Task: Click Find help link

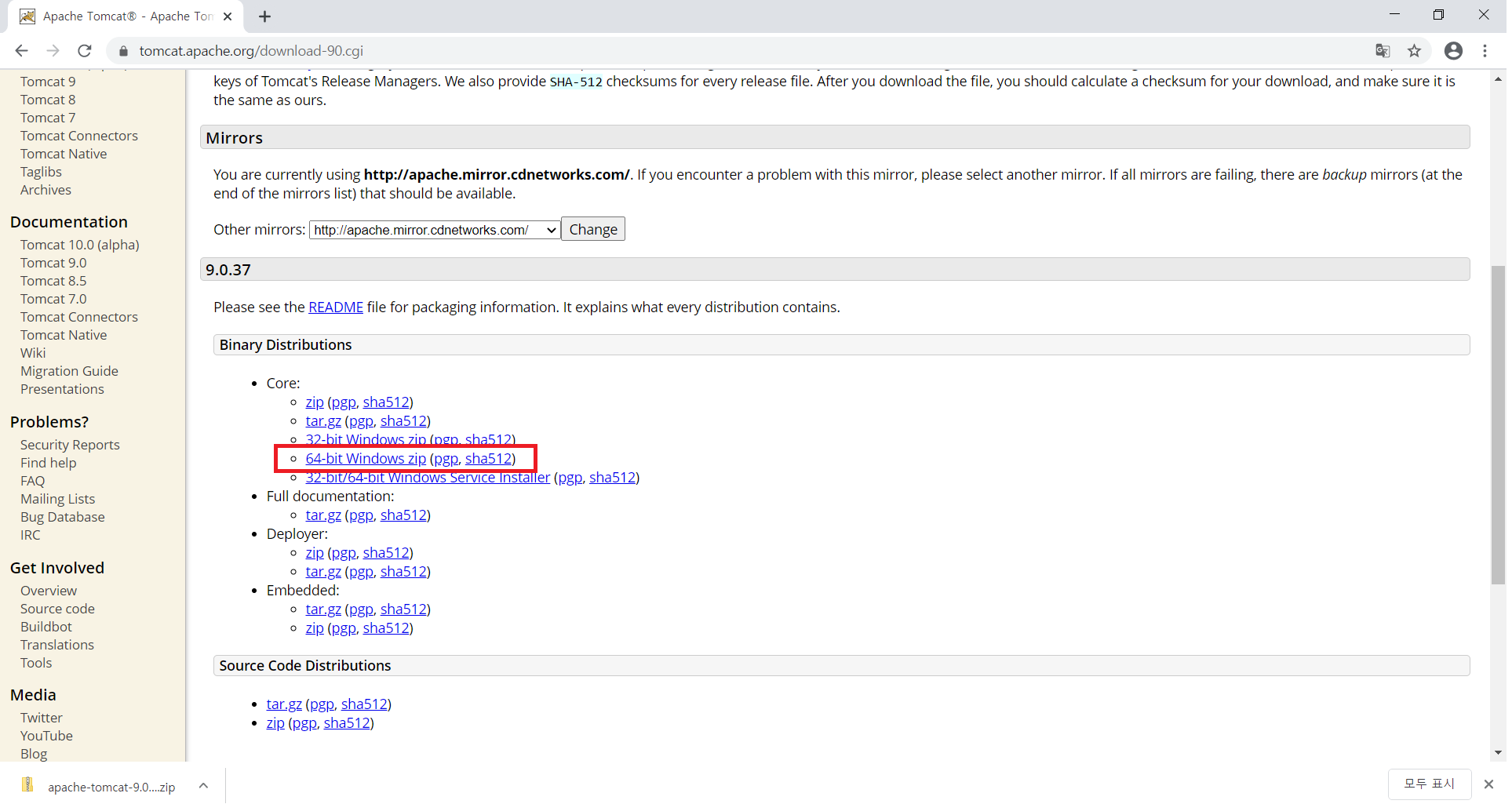Action: point(49,463)
